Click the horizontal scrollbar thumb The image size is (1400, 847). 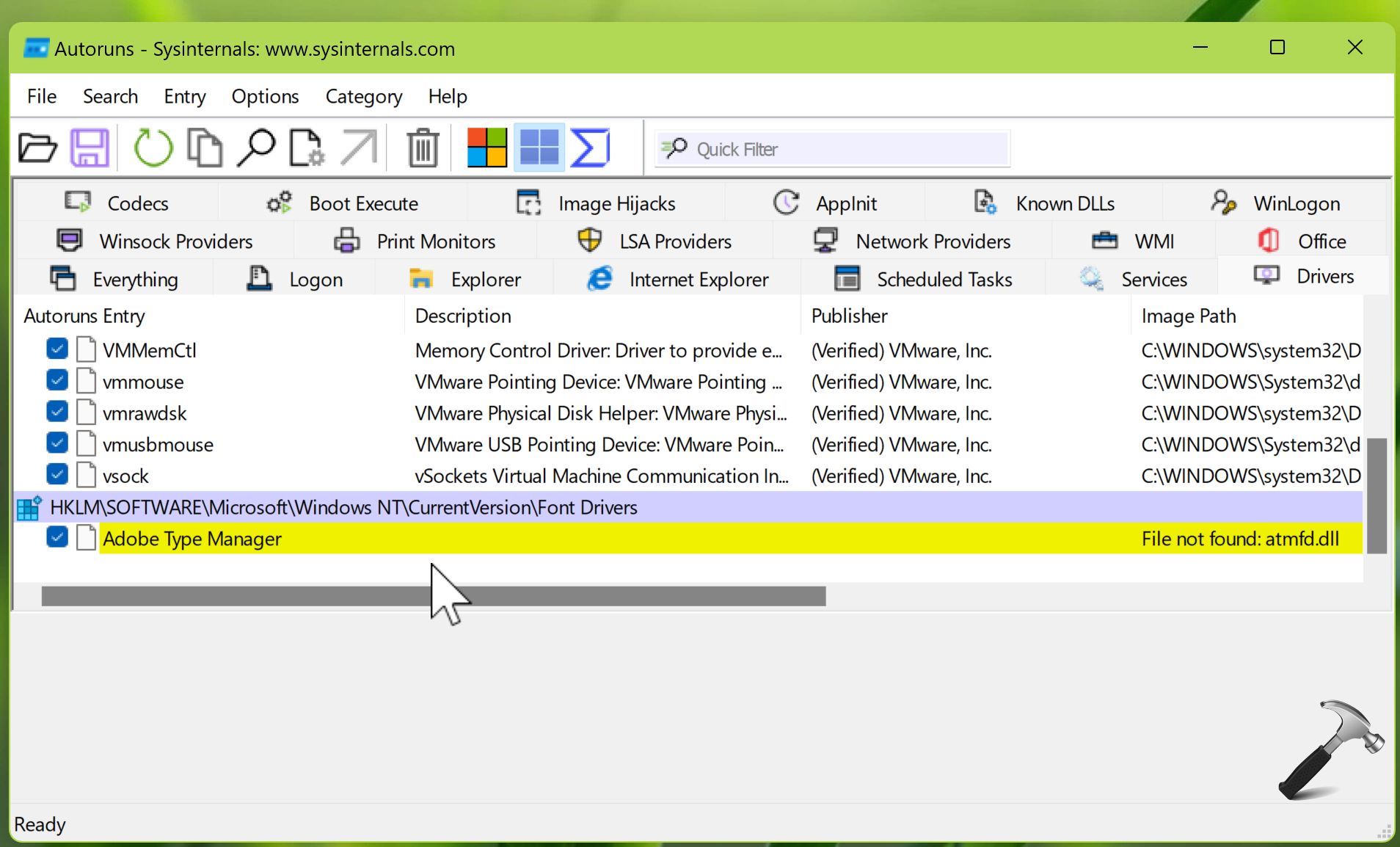(x=433, y=596)
